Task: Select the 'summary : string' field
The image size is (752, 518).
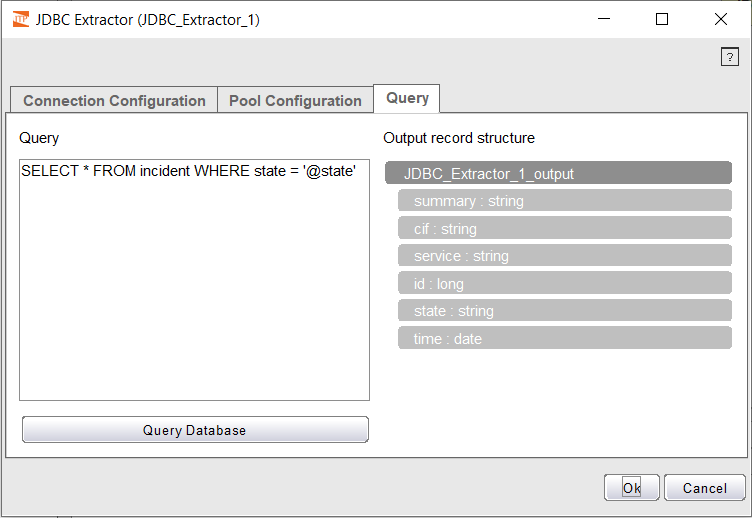Action: pyautogui.click(x=565, y=200)
